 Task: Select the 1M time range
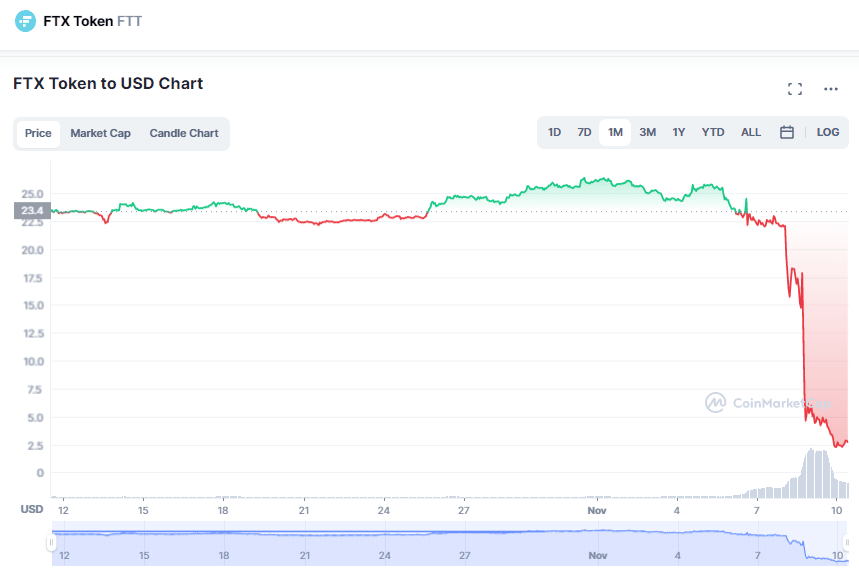click(x=615, y=133)
